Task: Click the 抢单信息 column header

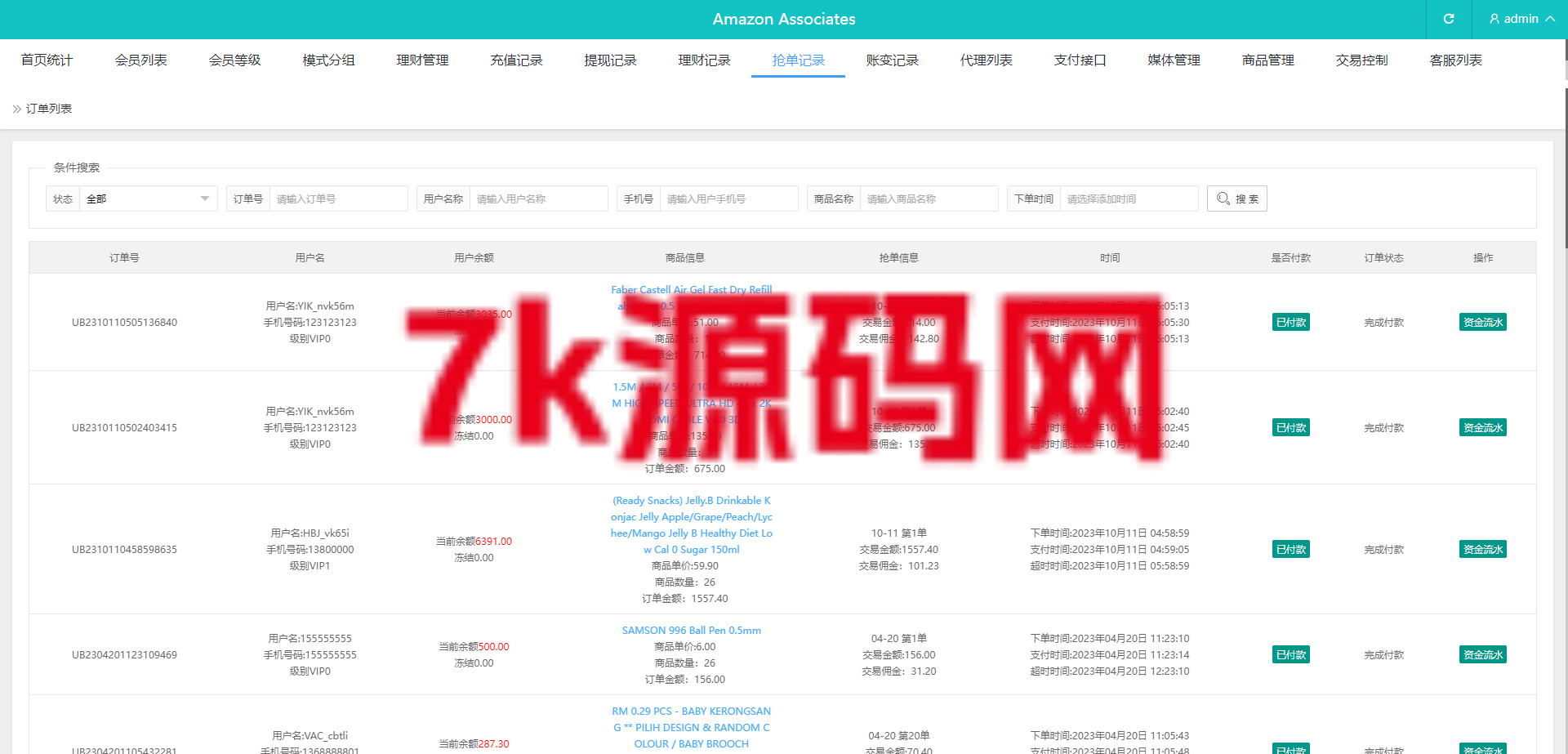Action: (x=898, y=257)
